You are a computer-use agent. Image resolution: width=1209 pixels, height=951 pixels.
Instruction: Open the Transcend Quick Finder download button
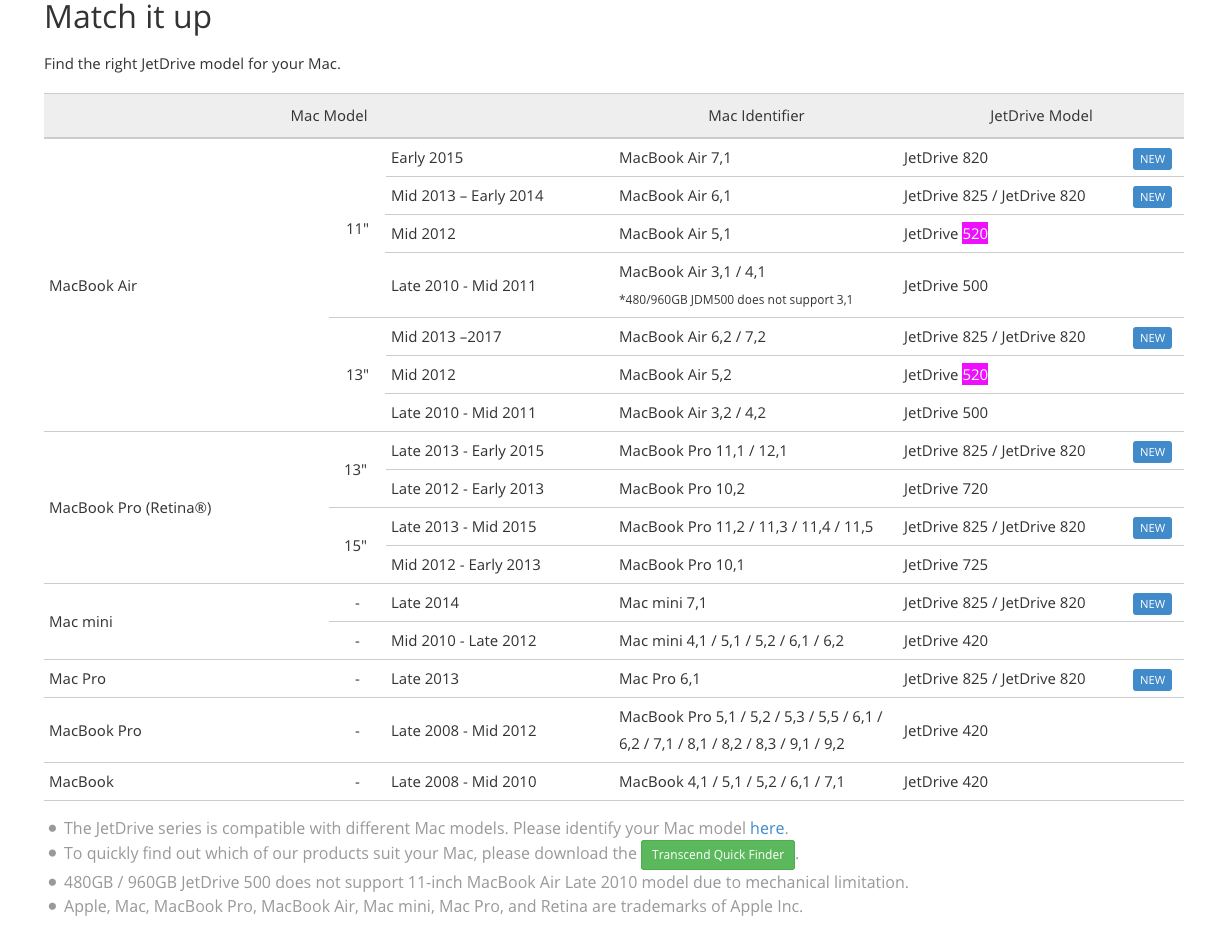pos(718,855)
